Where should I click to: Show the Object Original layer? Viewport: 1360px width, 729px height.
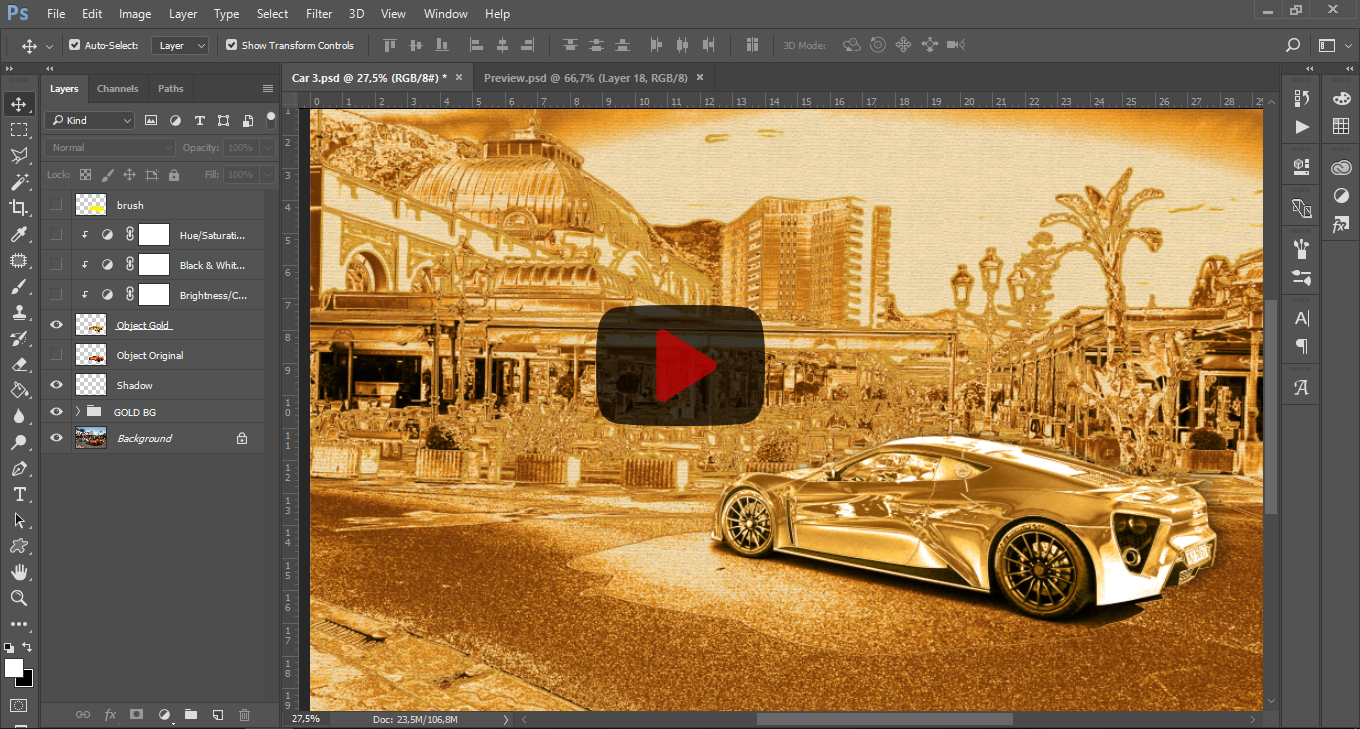click(x=56, y=354)
